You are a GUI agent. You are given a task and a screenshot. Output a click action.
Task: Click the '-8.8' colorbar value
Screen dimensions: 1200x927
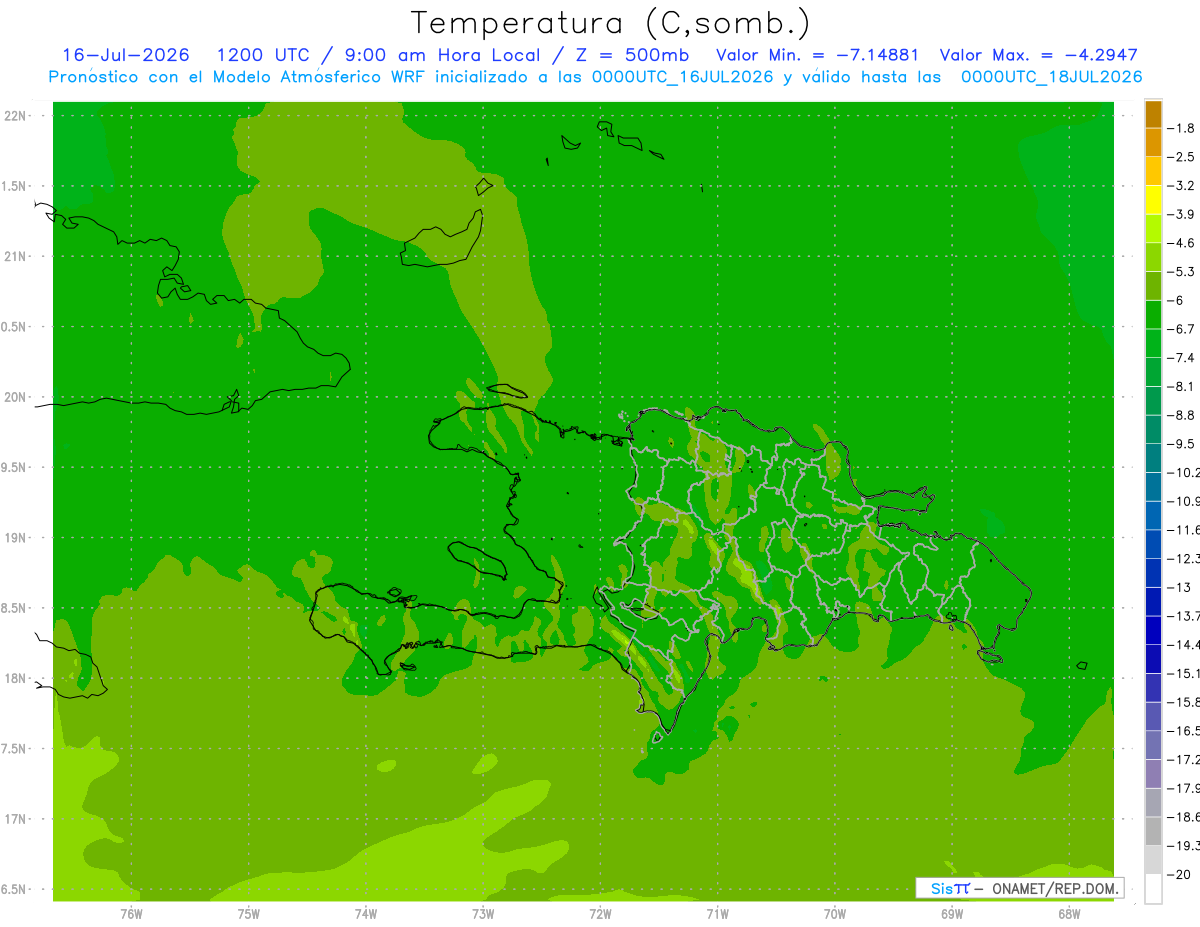tap(1180, 415)
